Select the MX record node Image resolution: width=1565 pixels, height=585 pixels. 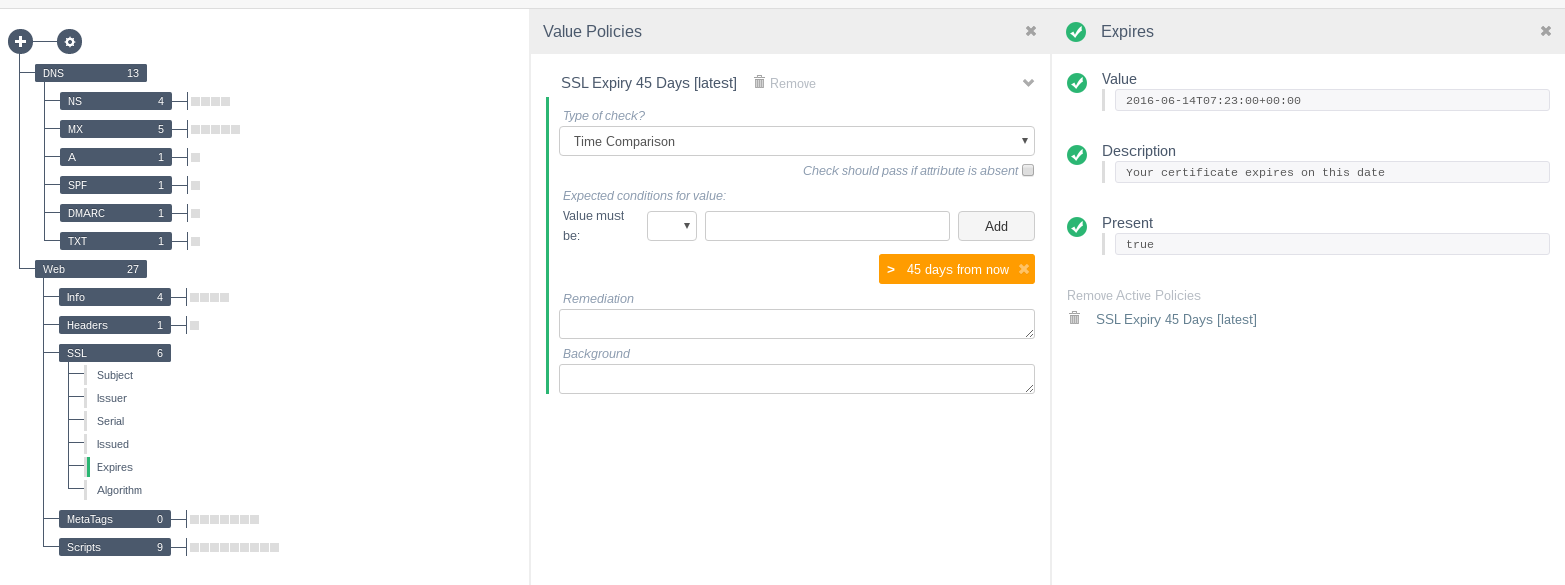pyautogui.click(x=115, y=129)
